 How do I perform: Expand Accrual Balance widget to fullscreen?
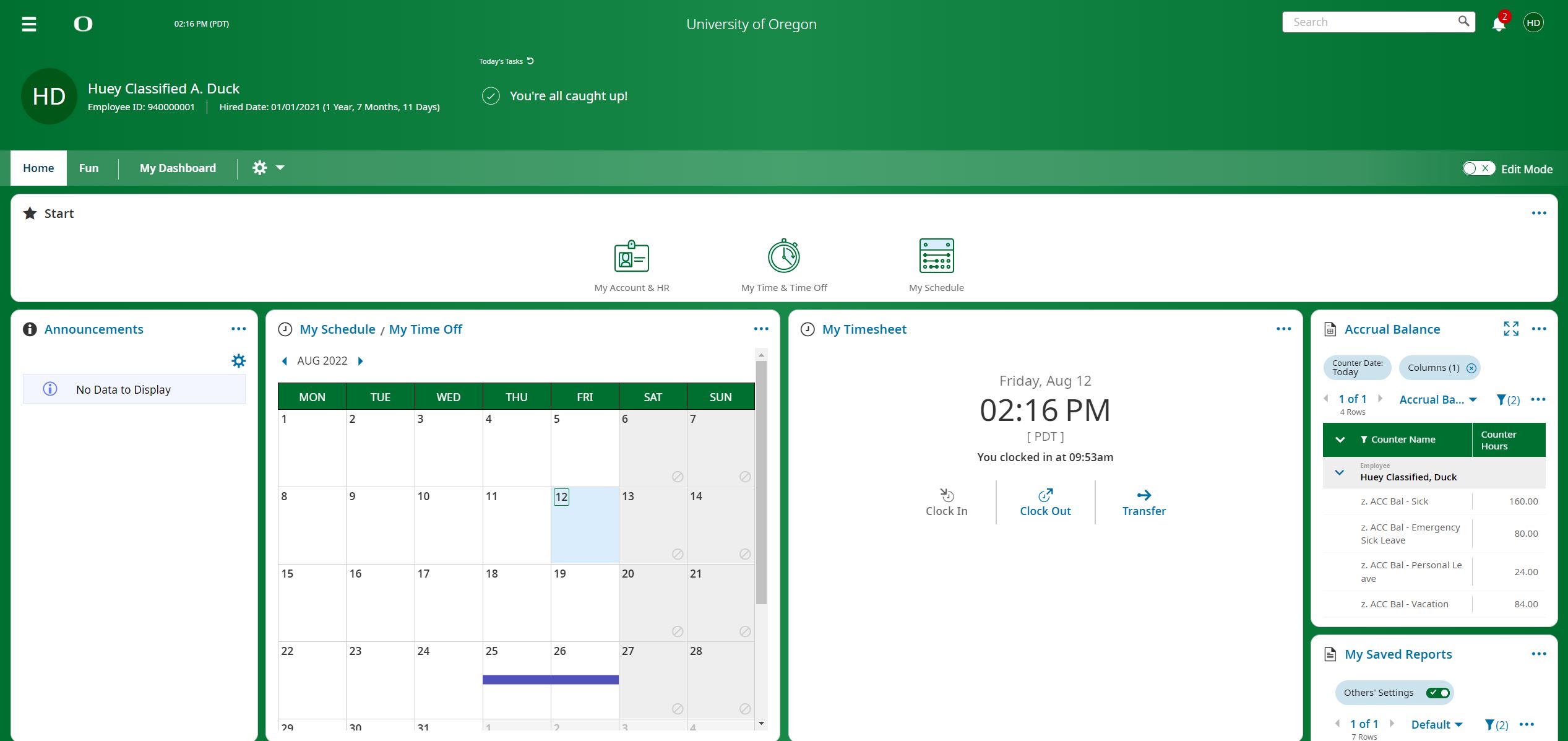tap(1510, 329)
